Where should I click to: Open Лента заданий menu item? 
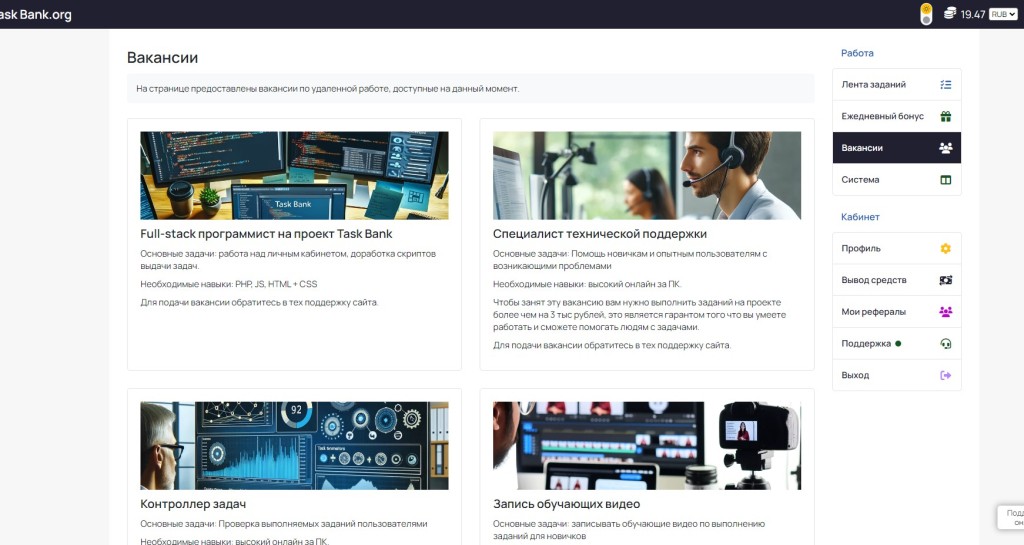coord(896,85)
